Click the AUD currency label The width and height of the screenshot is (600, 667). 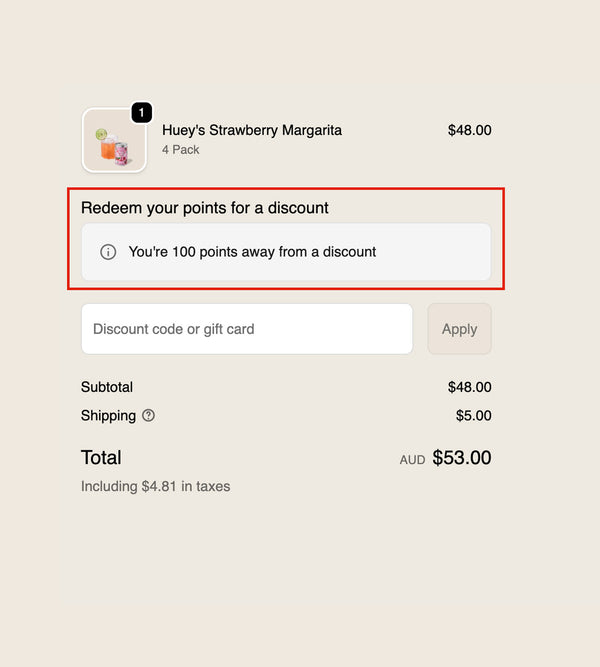[412, 460]
